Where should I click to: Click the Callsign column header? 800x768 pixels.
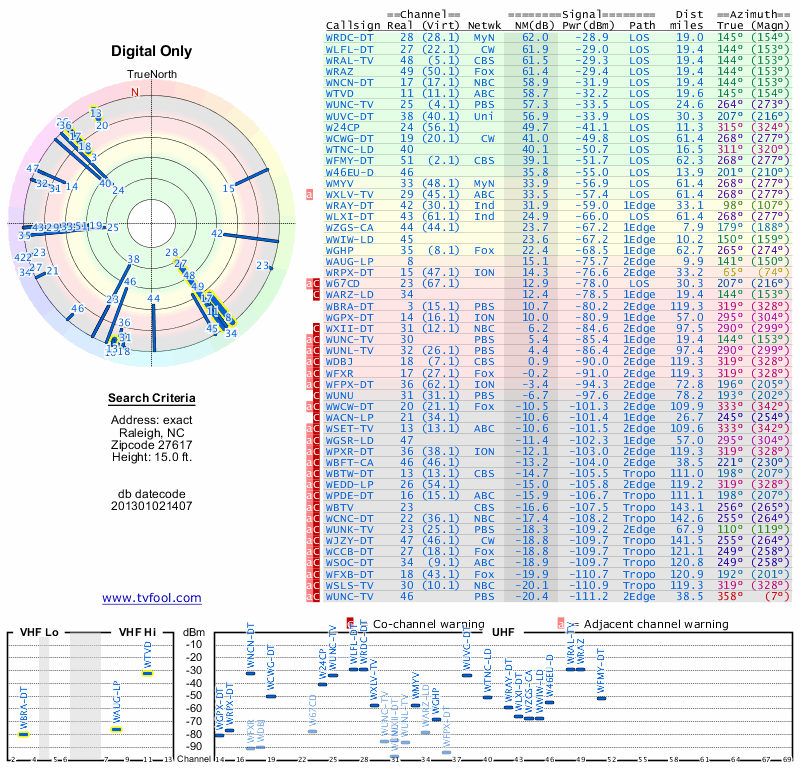click(353, 25)
